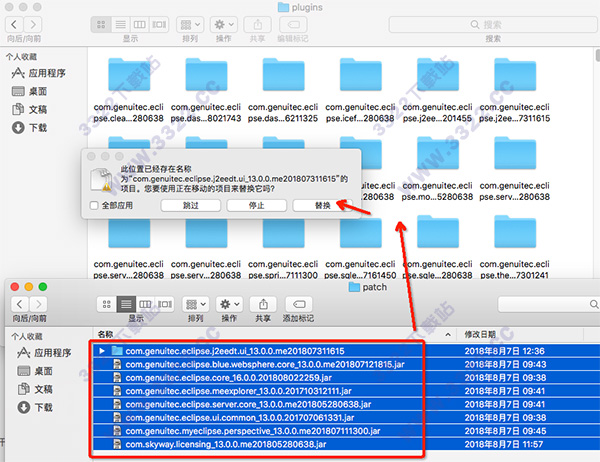Select server.core_13.0.0 jar file
This screenshot has width=600, height=462.
click(346, 404)
